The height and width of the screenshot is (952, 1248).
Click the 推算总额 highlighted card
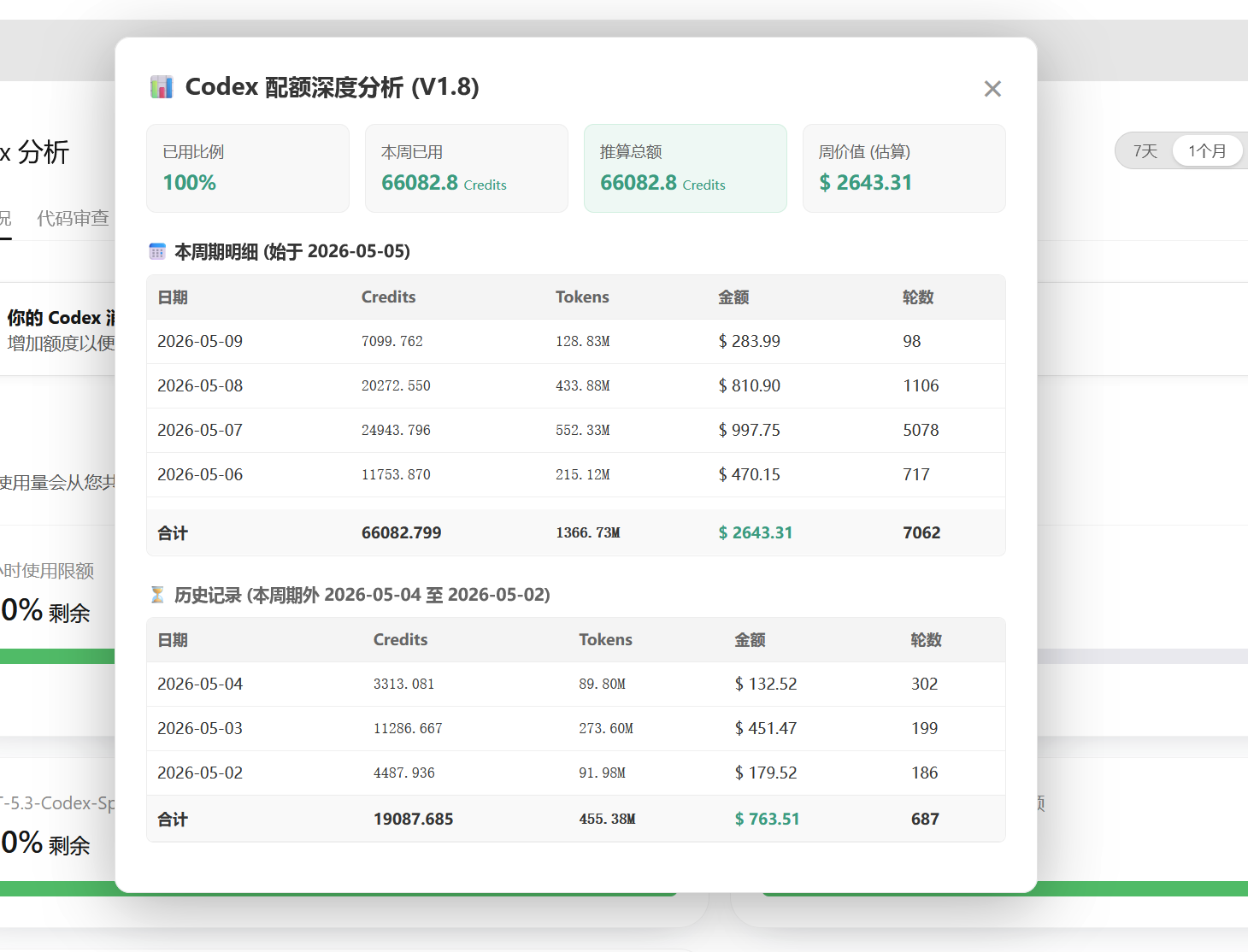point(686,168)
